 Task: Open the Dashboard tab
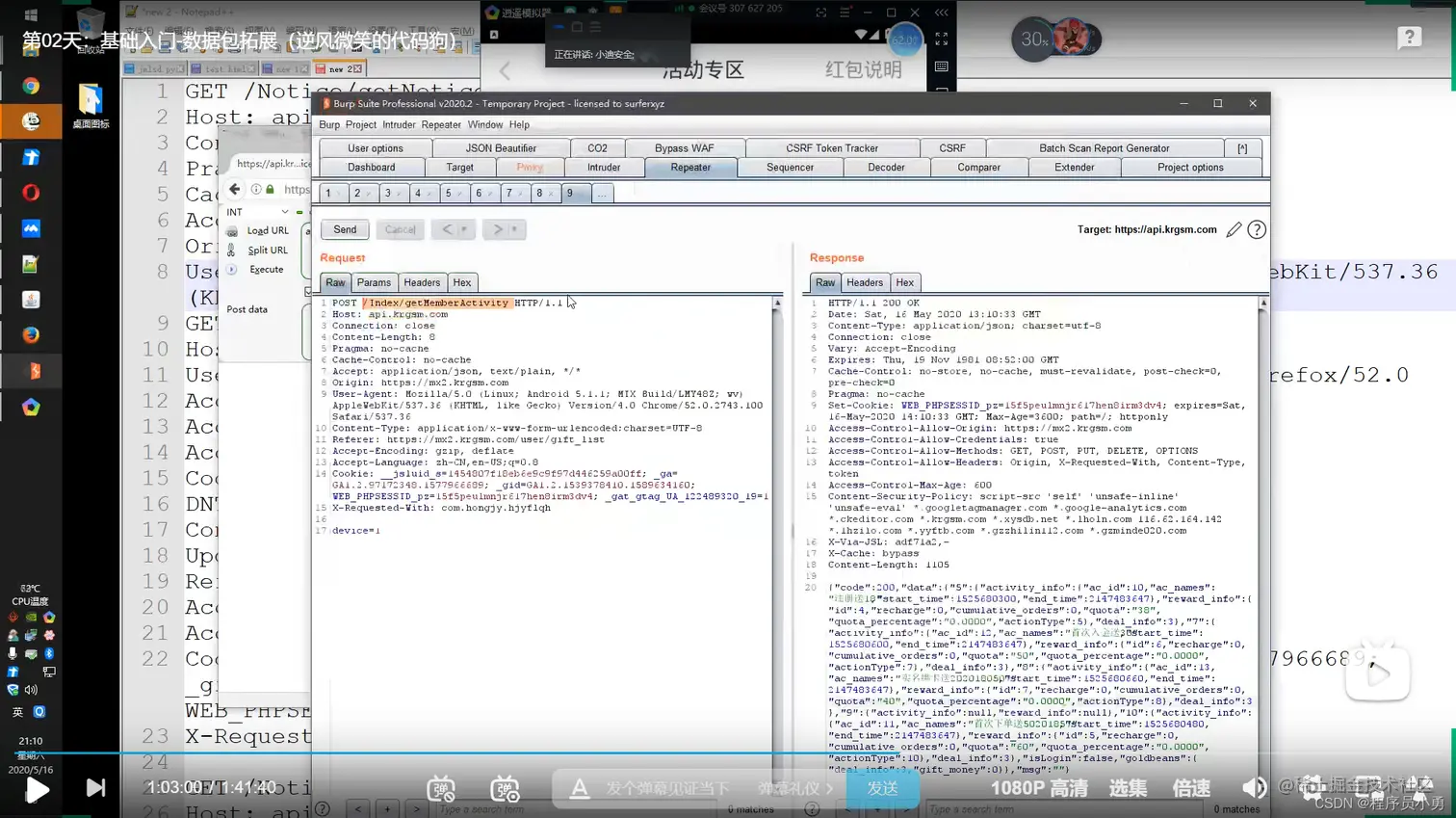click(371, 168)
